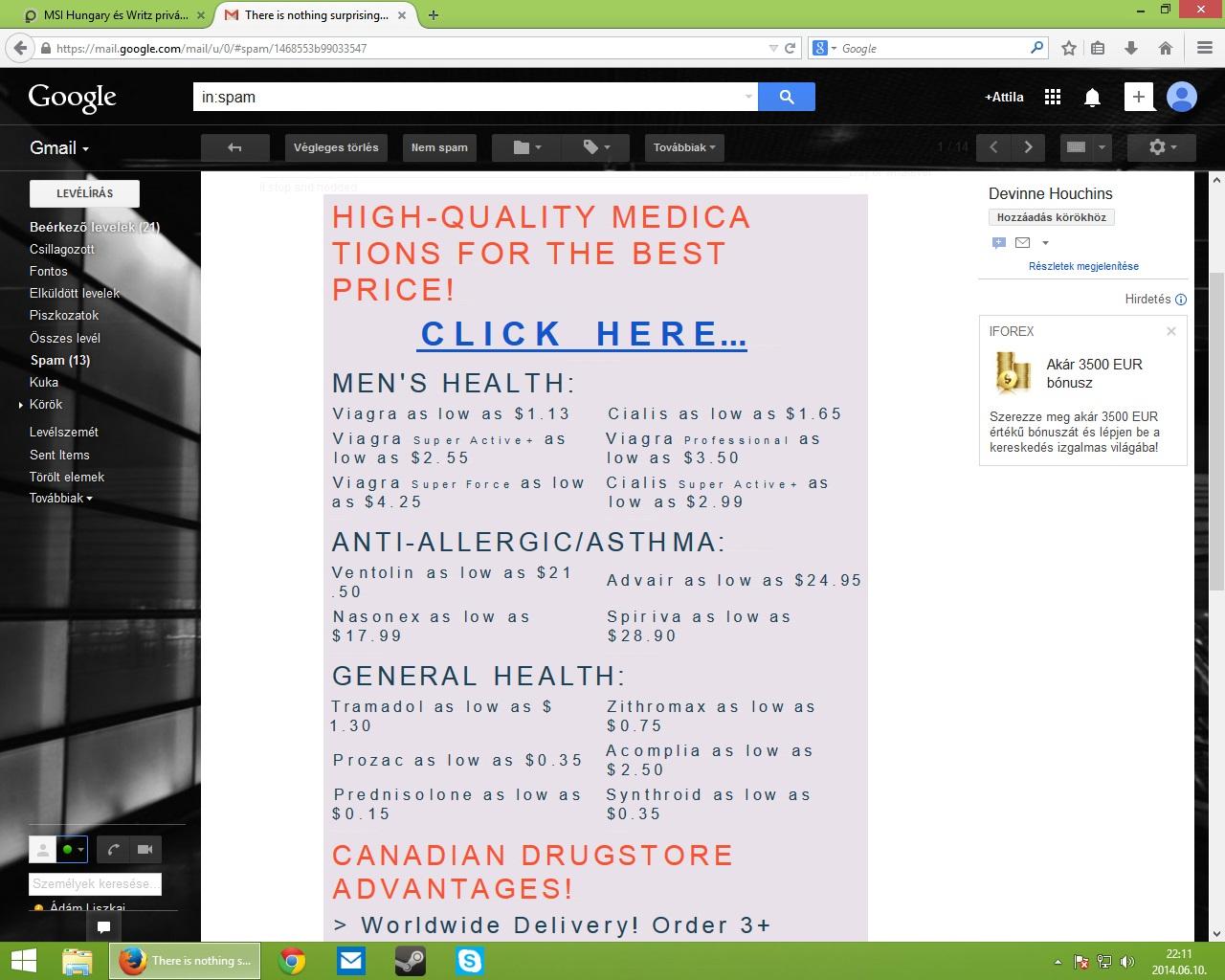Open the input tools dropdown arrow

pyautogui.click(x=1102, y=147)
